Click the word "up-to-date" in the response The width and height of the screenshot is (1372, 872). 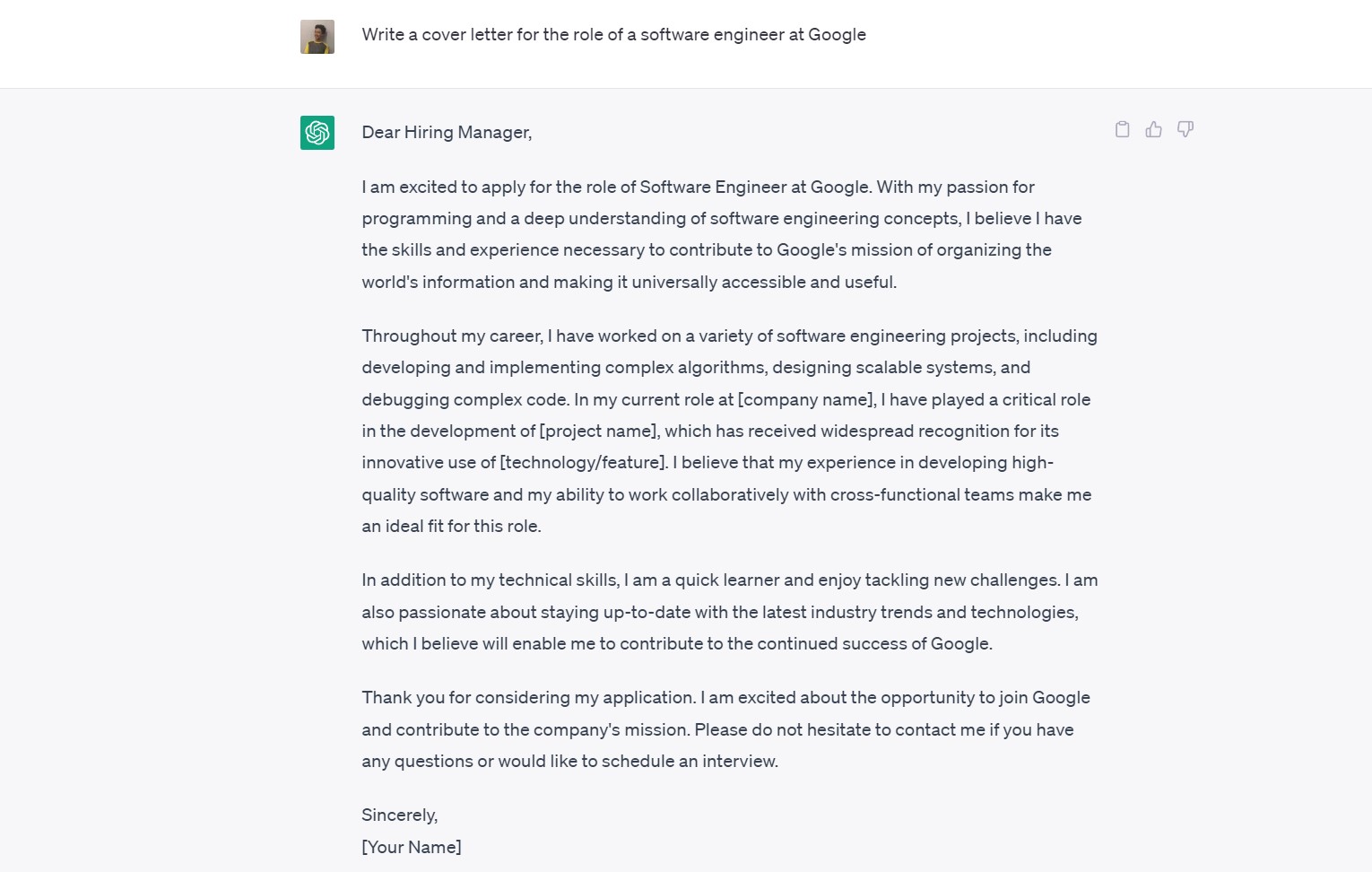click(647, 613)
